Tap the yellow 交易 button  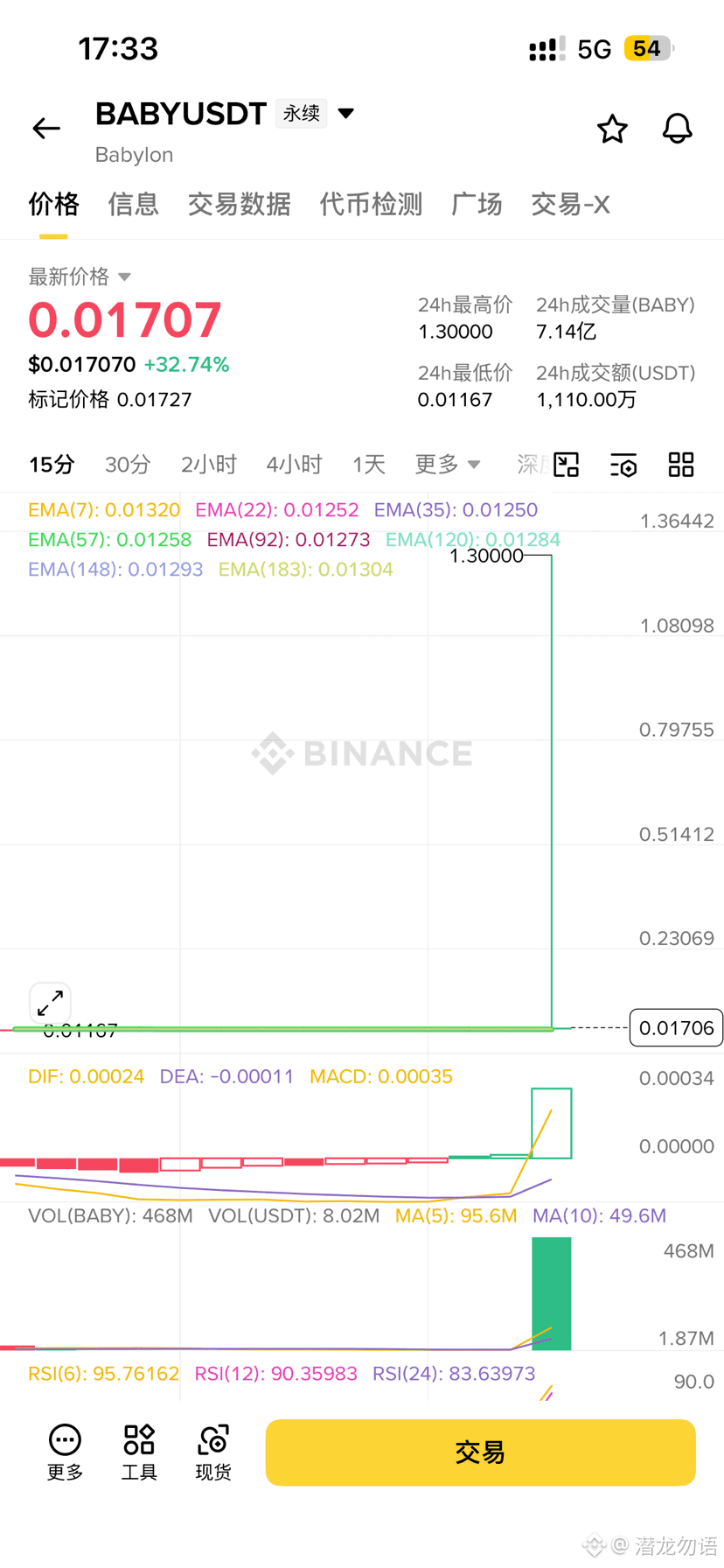(x=480, y=1452)
